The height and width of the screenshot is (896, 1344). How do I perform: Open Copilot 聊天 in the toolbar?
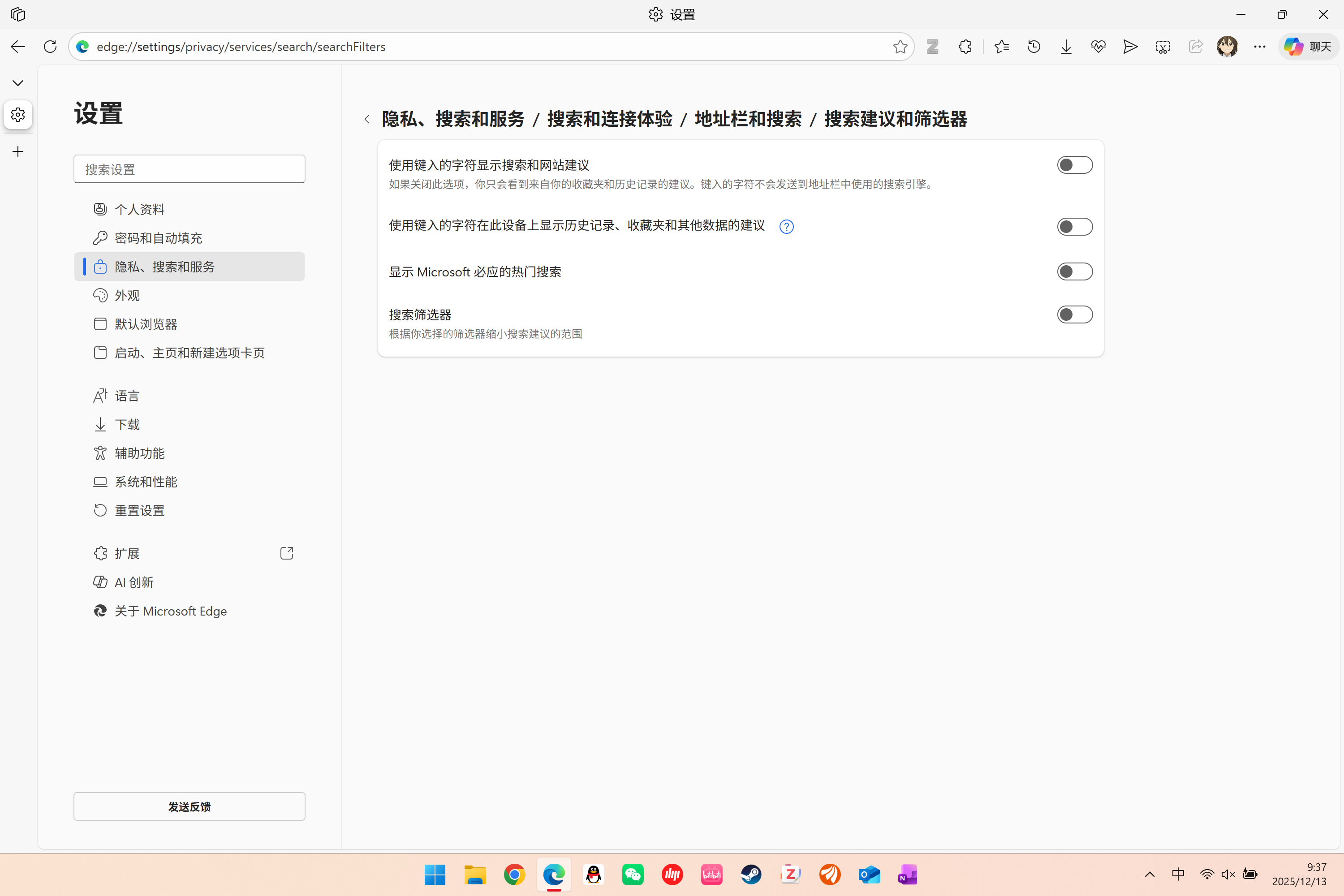click(x=1308, y=47)
